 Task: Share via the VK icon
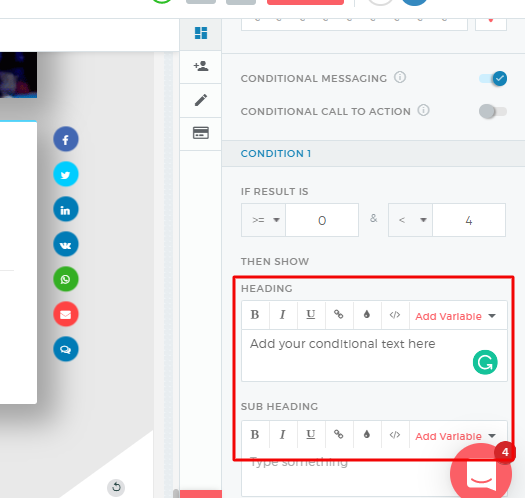(x=66, y=244)
